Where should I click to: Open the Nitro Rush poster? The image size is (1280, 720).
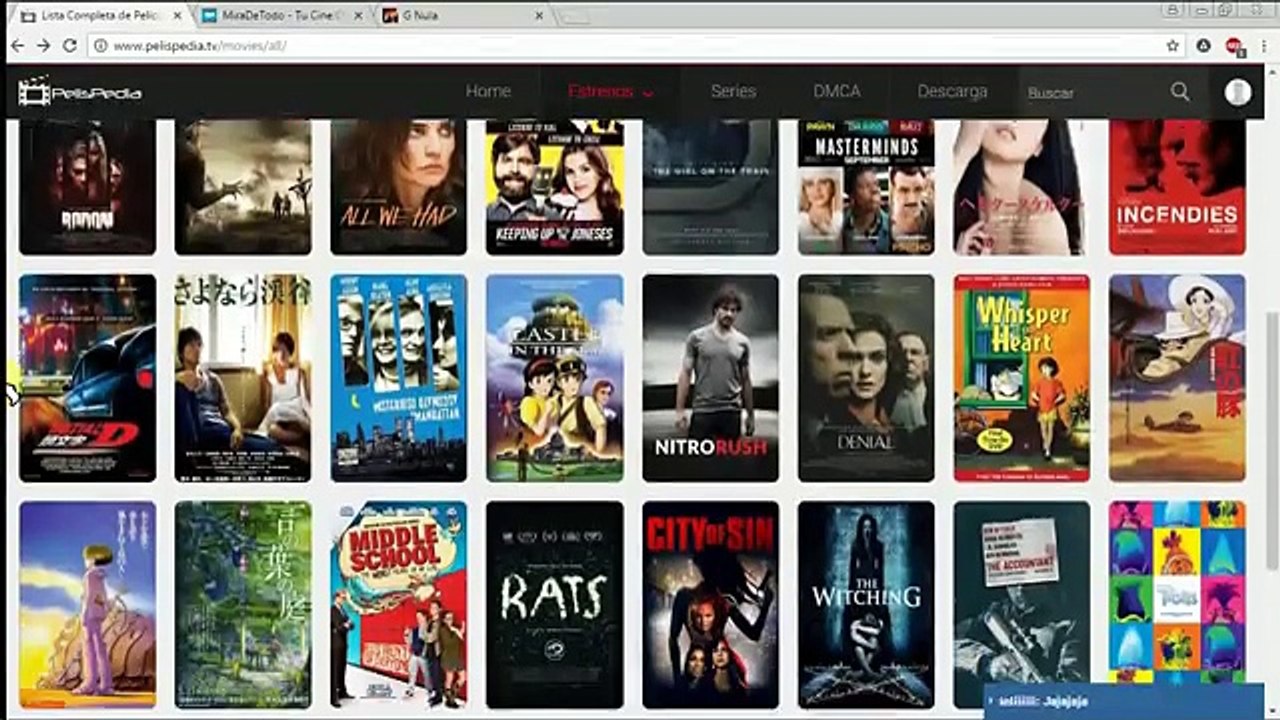point(710,378)
